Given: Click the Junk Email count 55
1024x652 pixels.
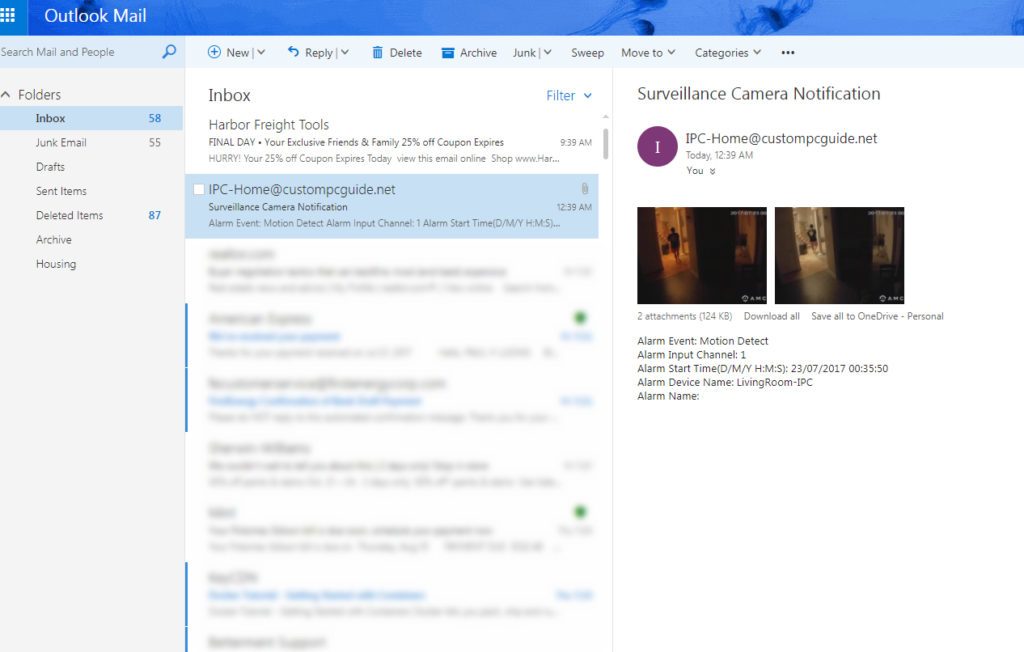Looking at the screenshot, I should coord(155,142).
